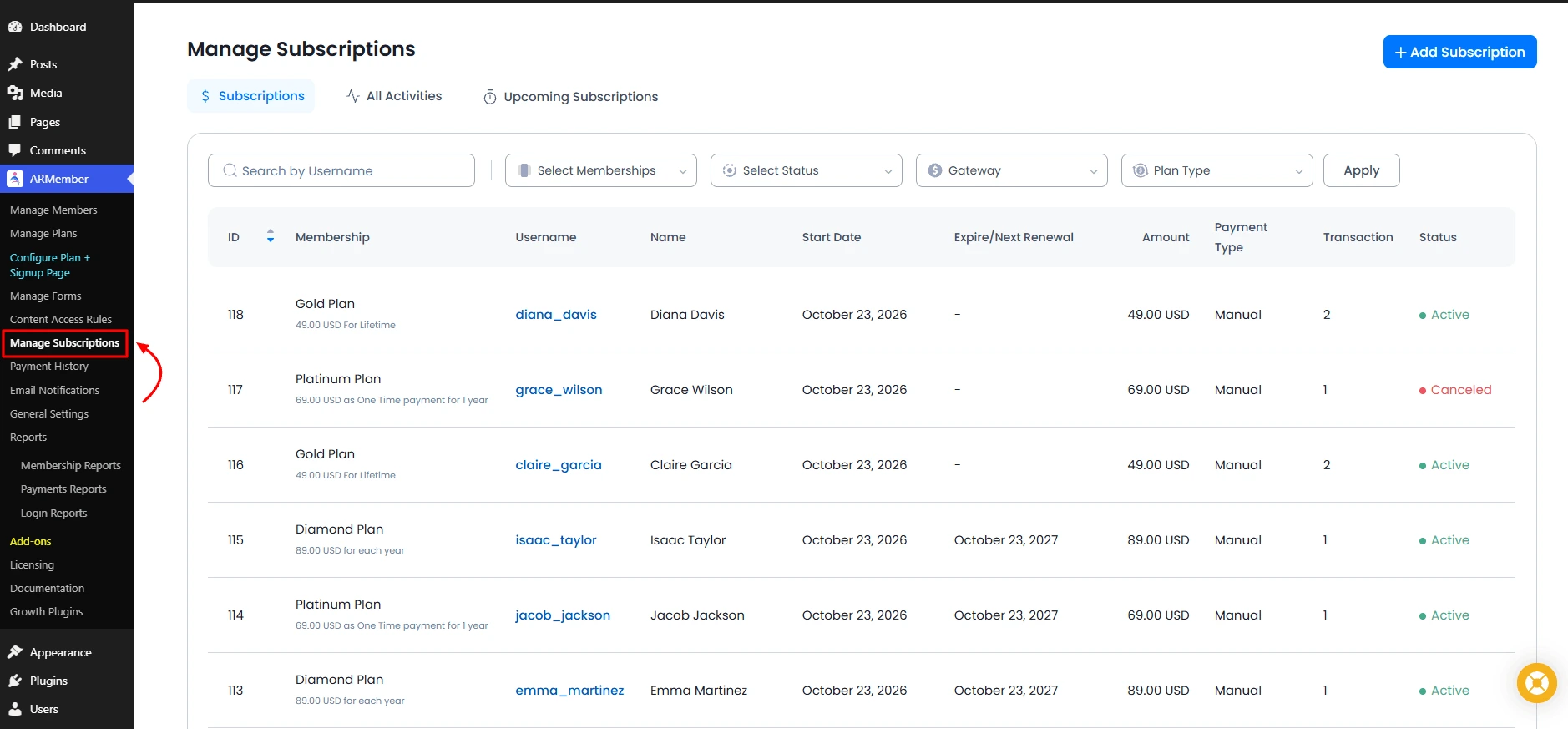Click the Expire/Next Renewal column header
The image size is (1568, 729).
pos(1014,237)
